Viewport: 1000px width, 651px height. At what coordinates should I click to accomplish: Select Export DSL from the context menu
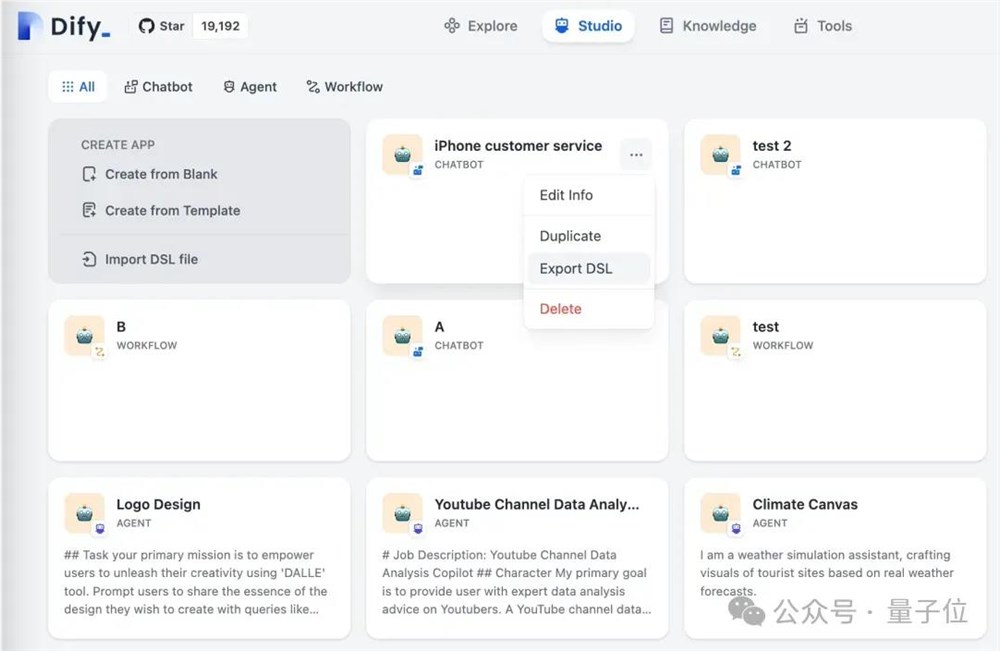(x=576, y=268)
